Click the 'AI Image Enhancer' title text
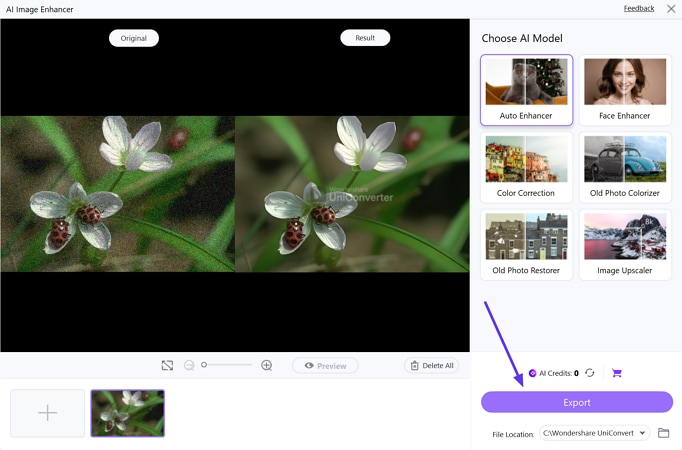 coord(40,9)
